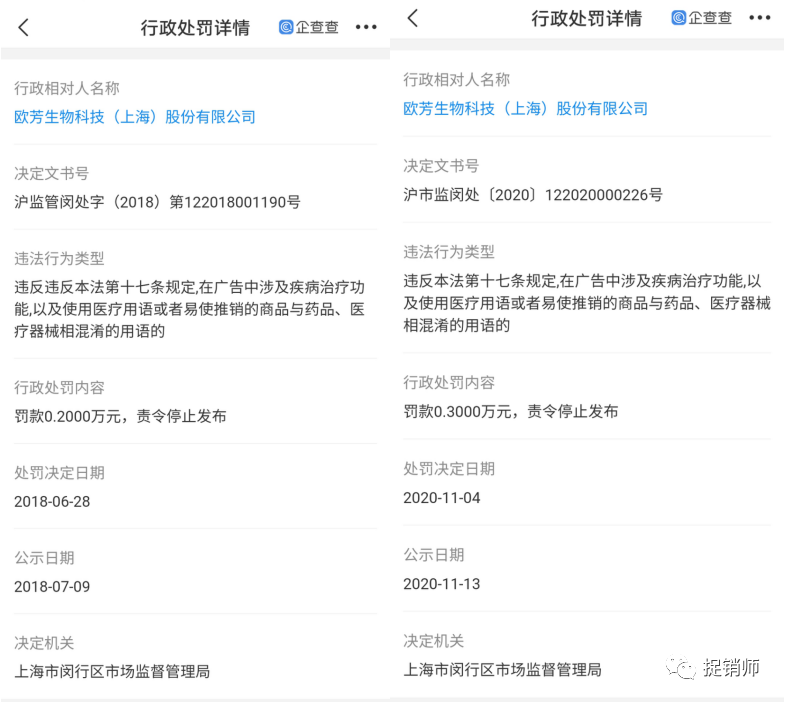The width and height of the screenshot is (785, 702).
Task: Tap the 企查查 logo on right screen
Action: (x=701, y=18)
